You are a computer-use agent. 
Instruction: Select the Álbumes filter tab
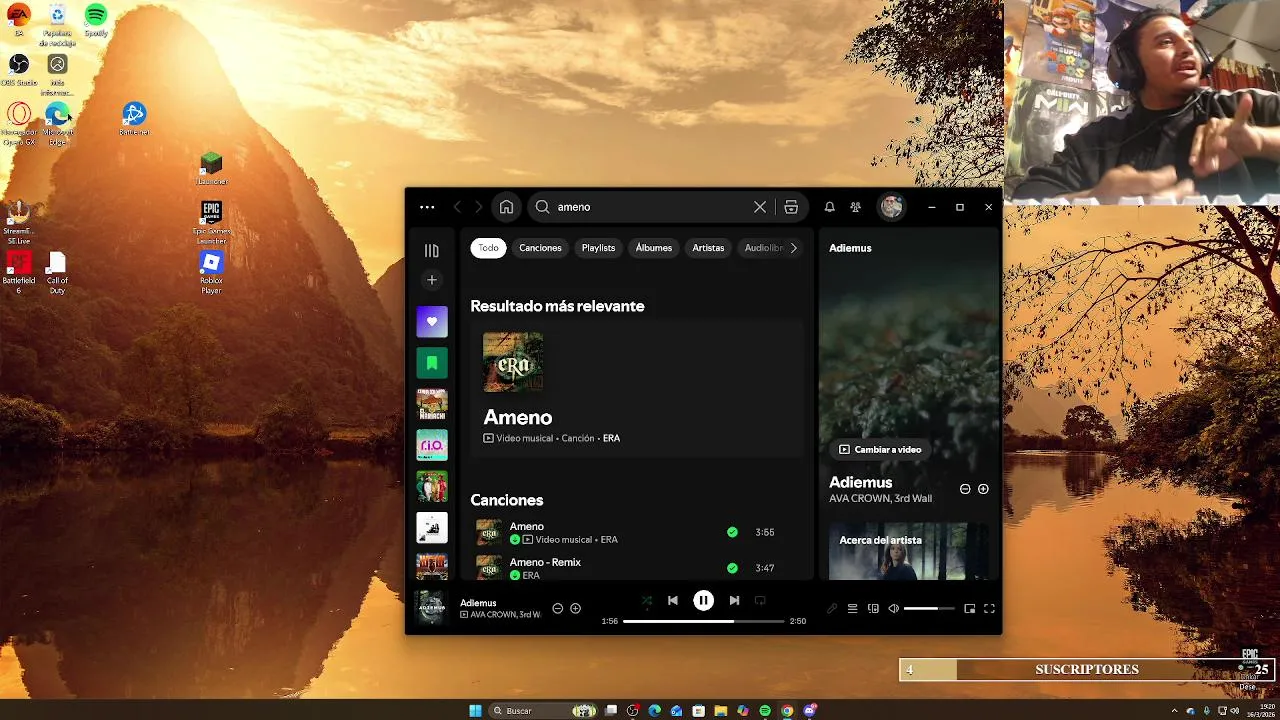click(654, 248)
